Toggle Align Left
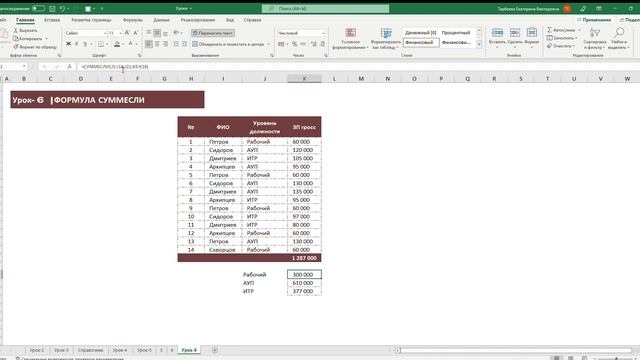Image resolution: width=640 pixels, height=360 pixels. coord(149,44)
